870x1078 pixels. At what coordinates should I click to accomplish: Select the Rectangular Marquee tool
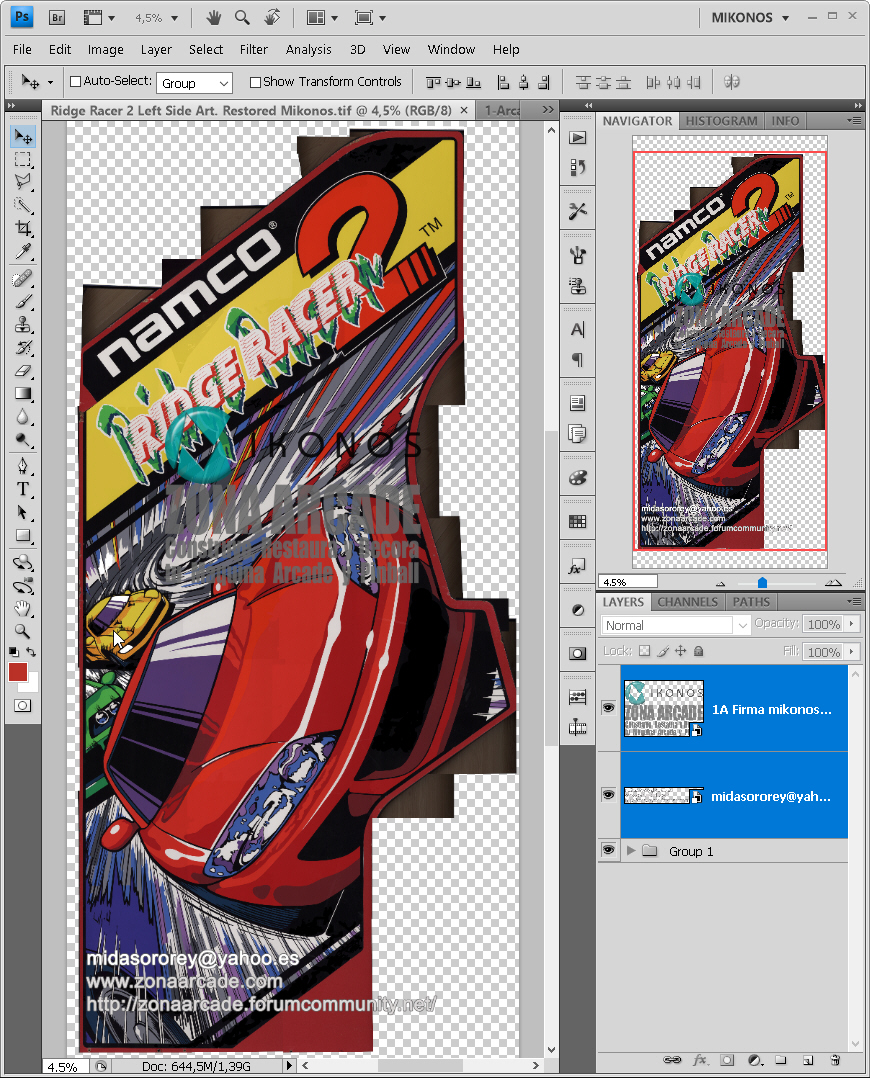tap(23, 160)
